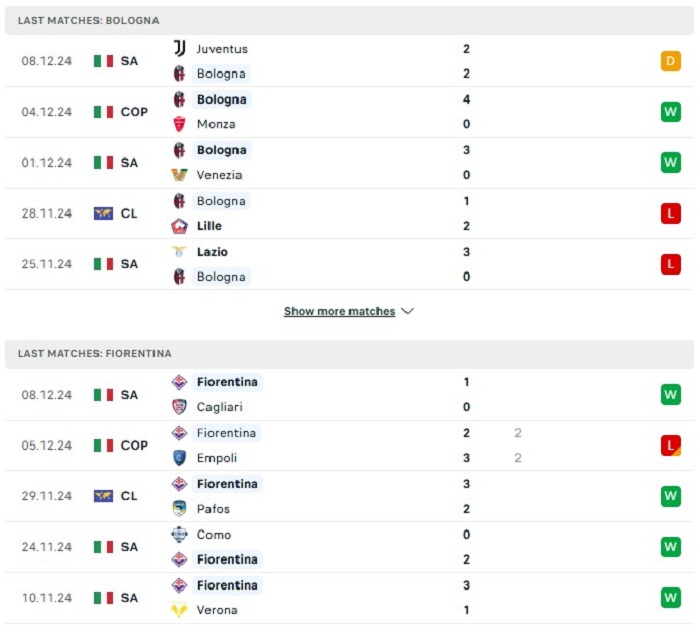Click the Empoli club crest
This screenshot has width=700, height=632.
[x=179, y=457]
